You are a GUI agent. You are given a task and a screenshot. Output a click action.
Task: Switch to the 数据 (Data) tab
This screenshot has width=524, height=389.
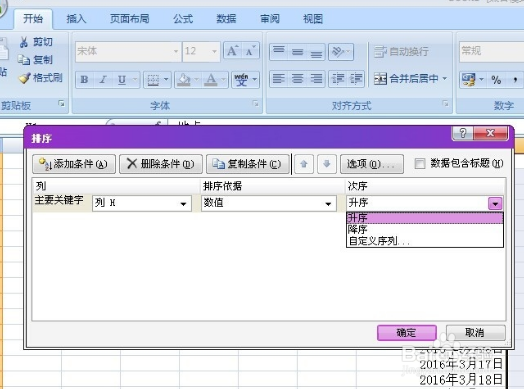coord(226,18)
